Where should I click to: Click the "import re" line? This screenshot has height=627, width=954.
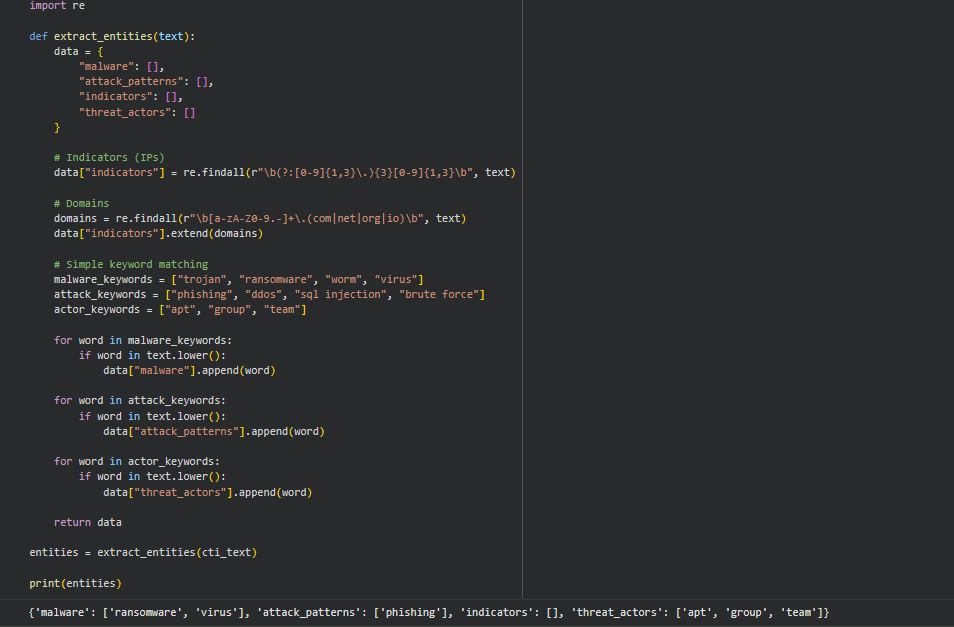(x=57, y=5)
